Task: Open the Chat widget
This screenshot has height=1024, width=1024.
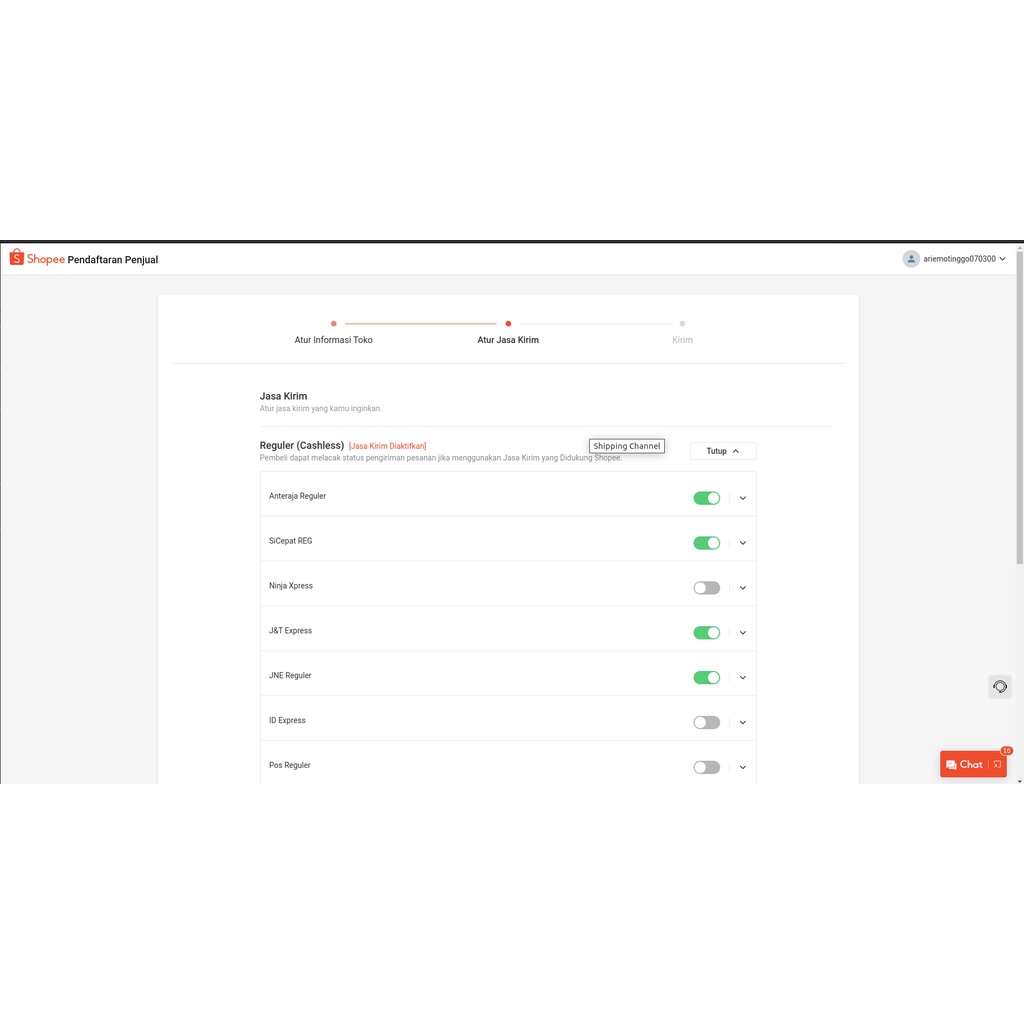Action: [965, 764]
